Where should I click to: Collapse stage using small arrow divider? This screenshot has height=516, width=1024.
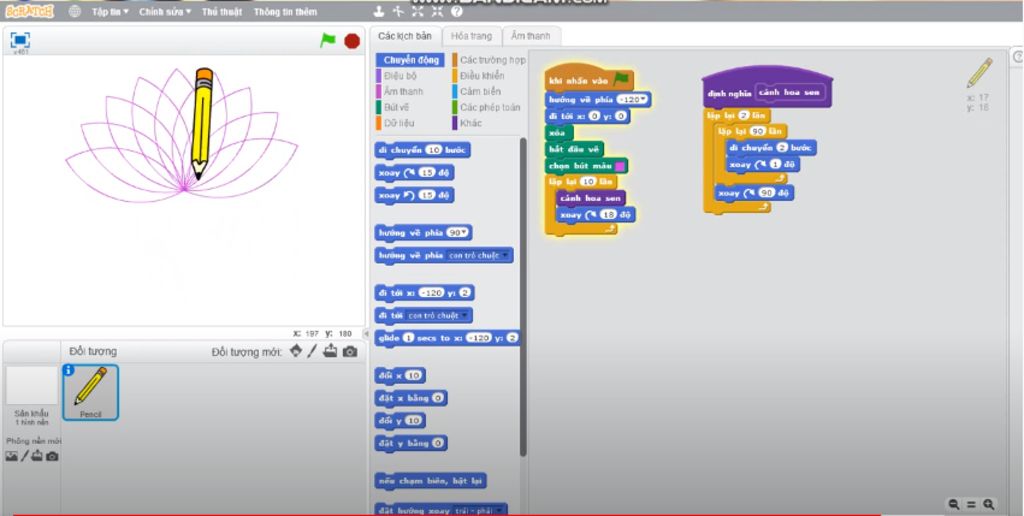tap(366, 333)
